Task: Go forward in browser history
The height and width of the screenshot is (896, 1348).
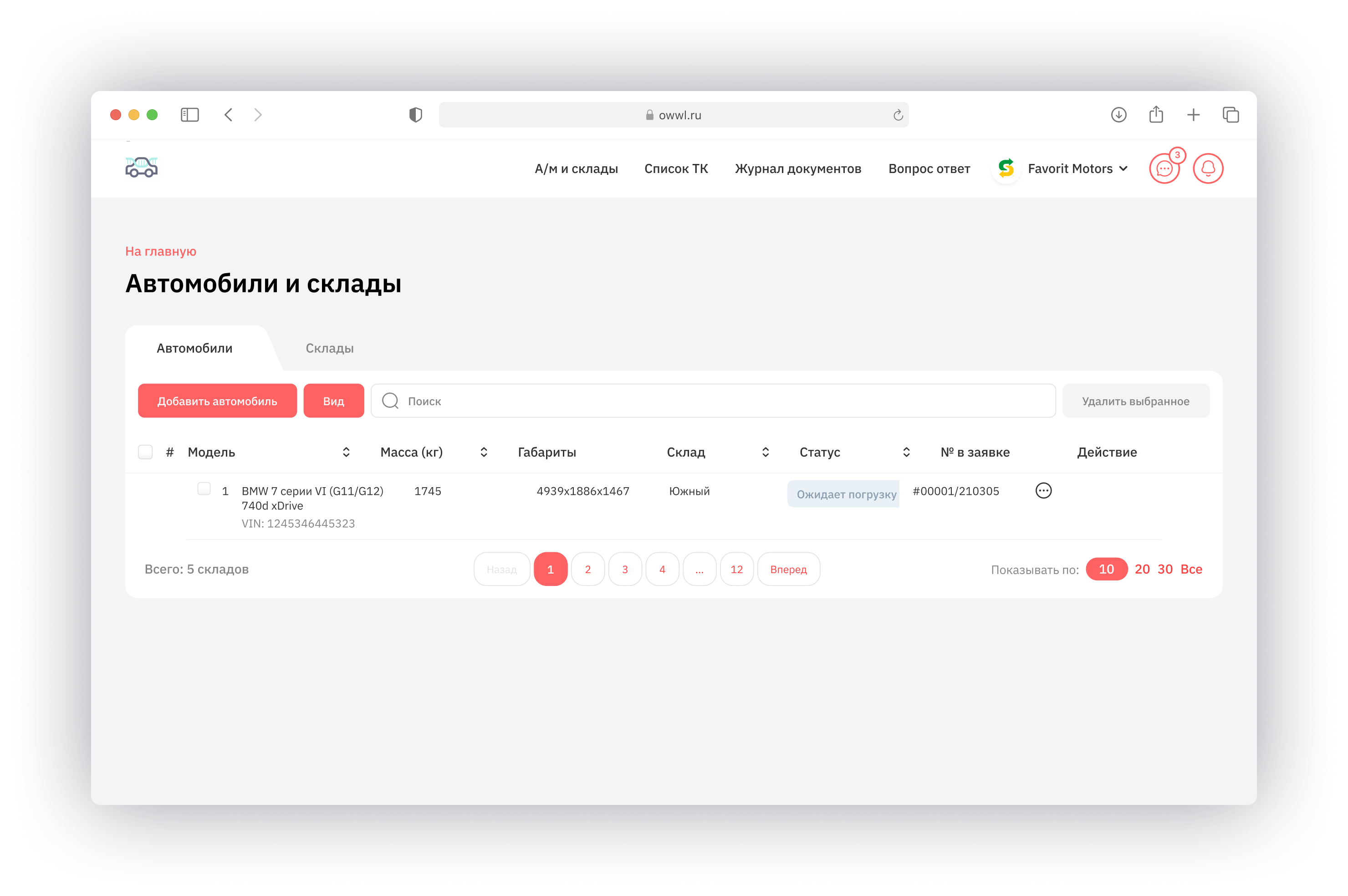Action: 258,115
